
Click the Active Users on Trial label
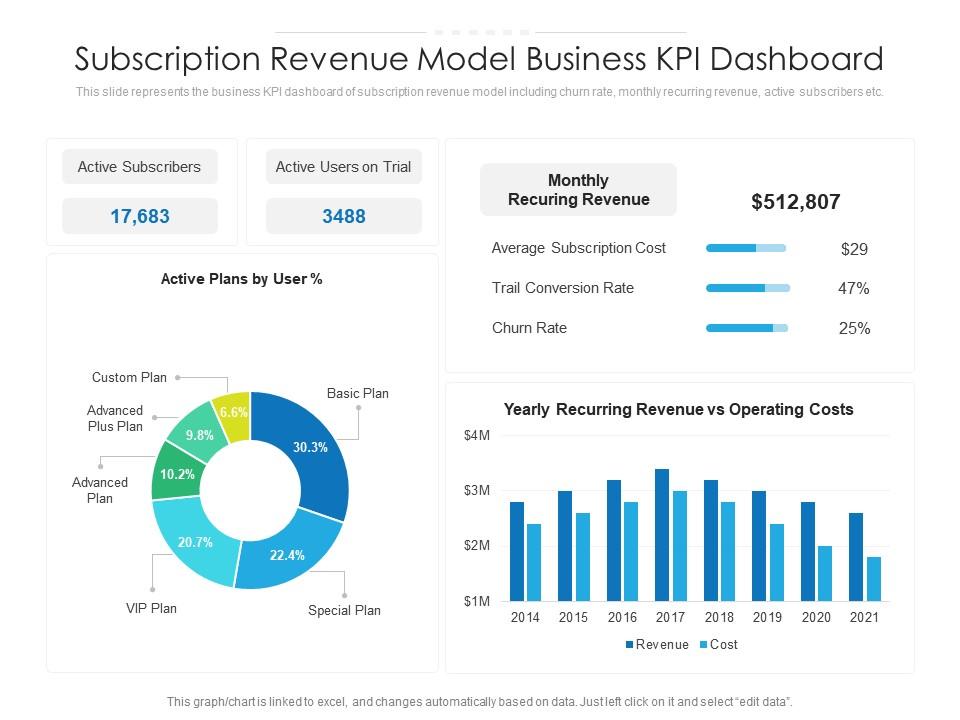343,167
